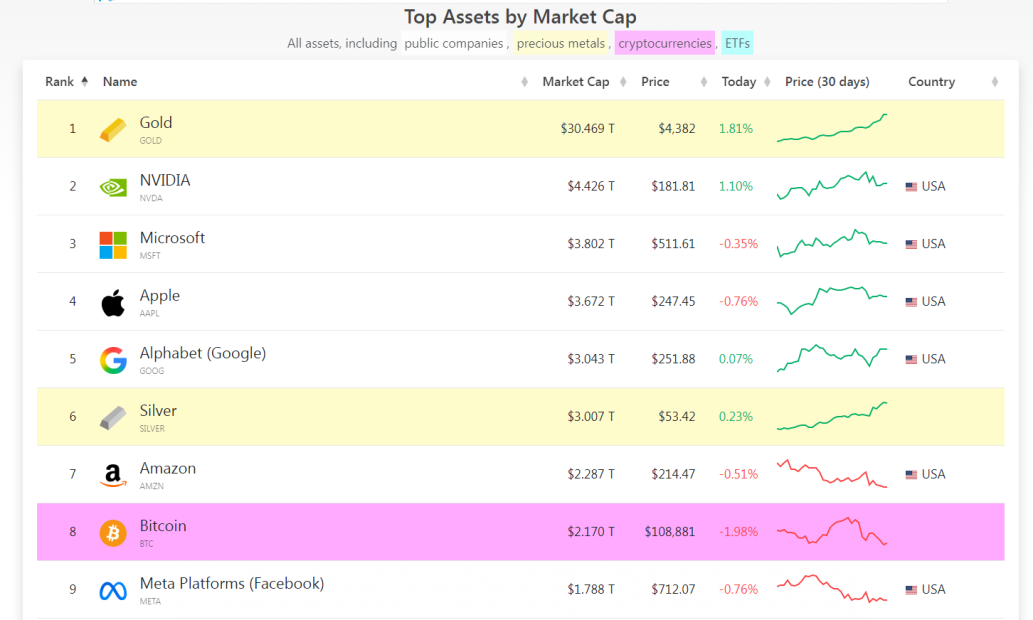
Task: Click the Gold bar icon
Action: [x=113, y=130]
